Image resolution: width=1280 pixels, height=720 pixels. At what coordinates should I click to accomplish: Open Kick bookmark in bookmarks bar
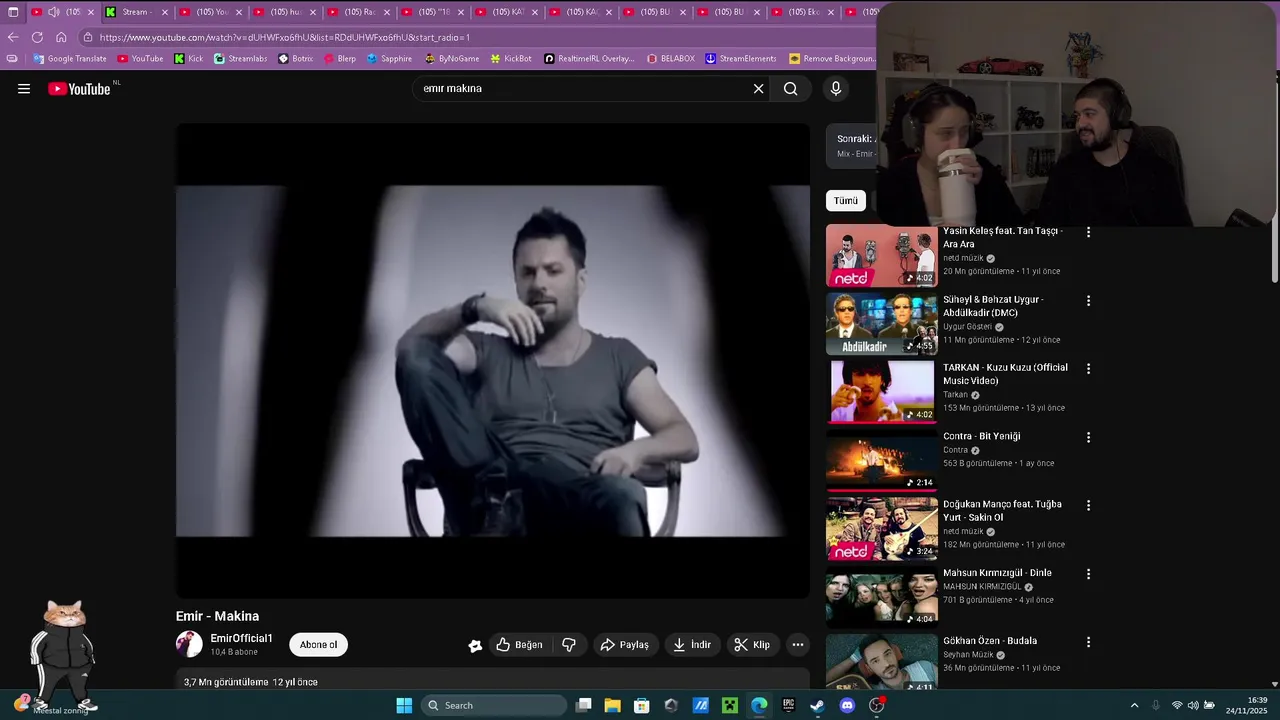point(188,59)
